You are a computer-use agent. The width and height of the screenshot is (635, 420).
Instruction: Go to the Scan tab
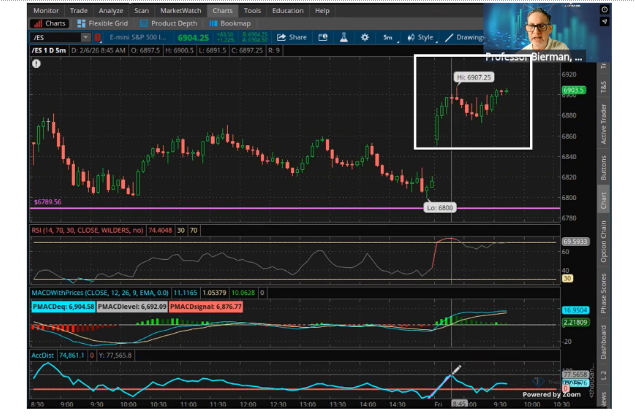point(141,11)
